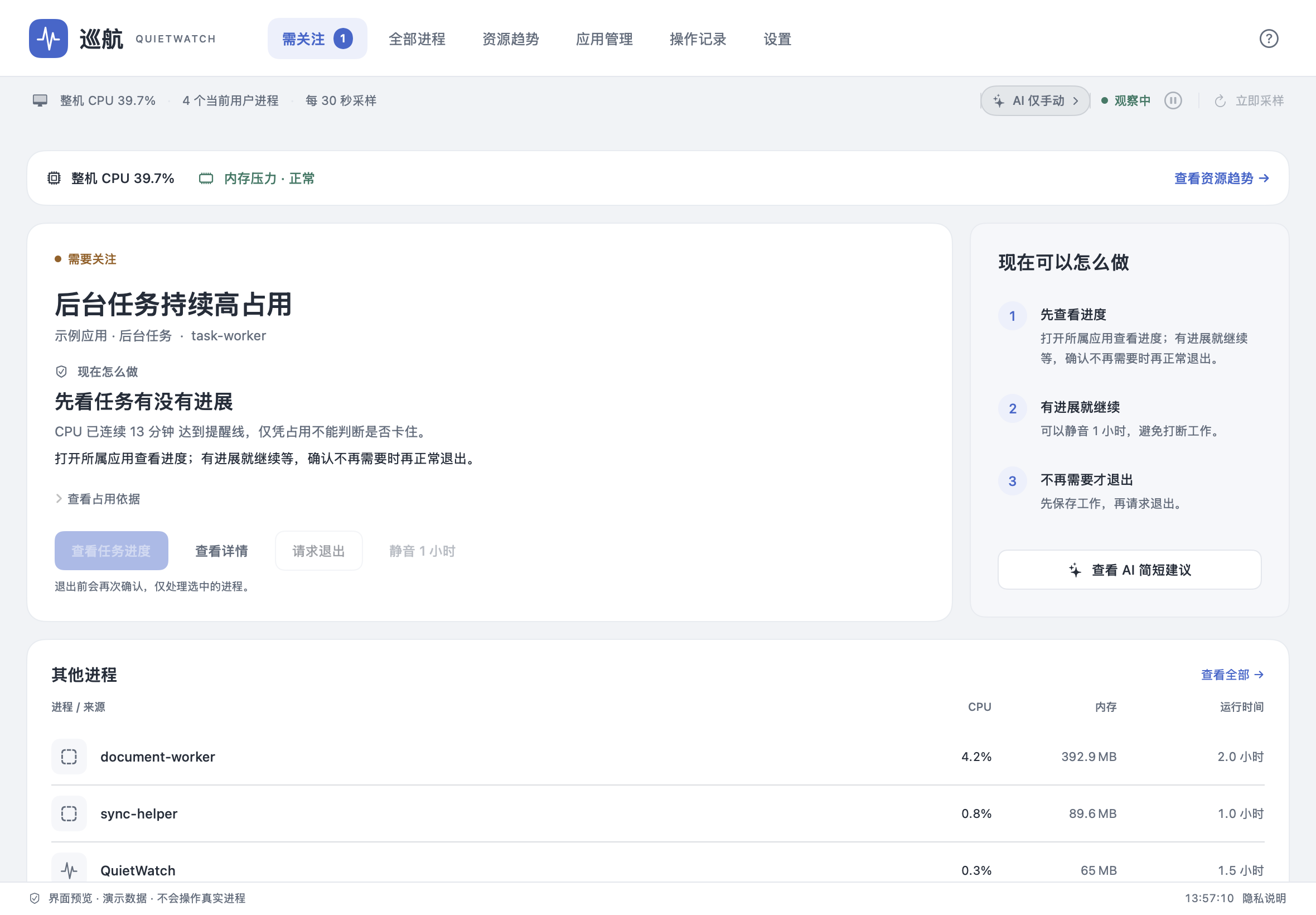Click the QuietWatch pulse logo icon
The height and width of the screenshot is (915, 1316).
pos(49,38)
